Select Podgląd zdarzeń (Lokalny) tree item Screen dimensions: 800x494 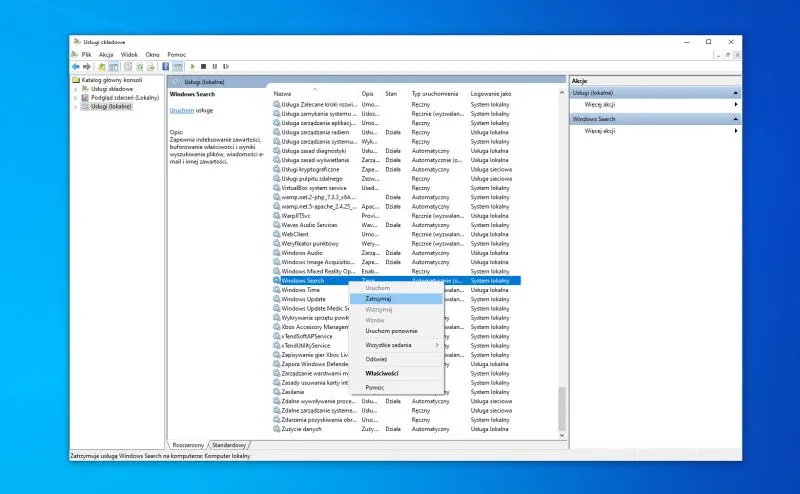pos(125,98)
